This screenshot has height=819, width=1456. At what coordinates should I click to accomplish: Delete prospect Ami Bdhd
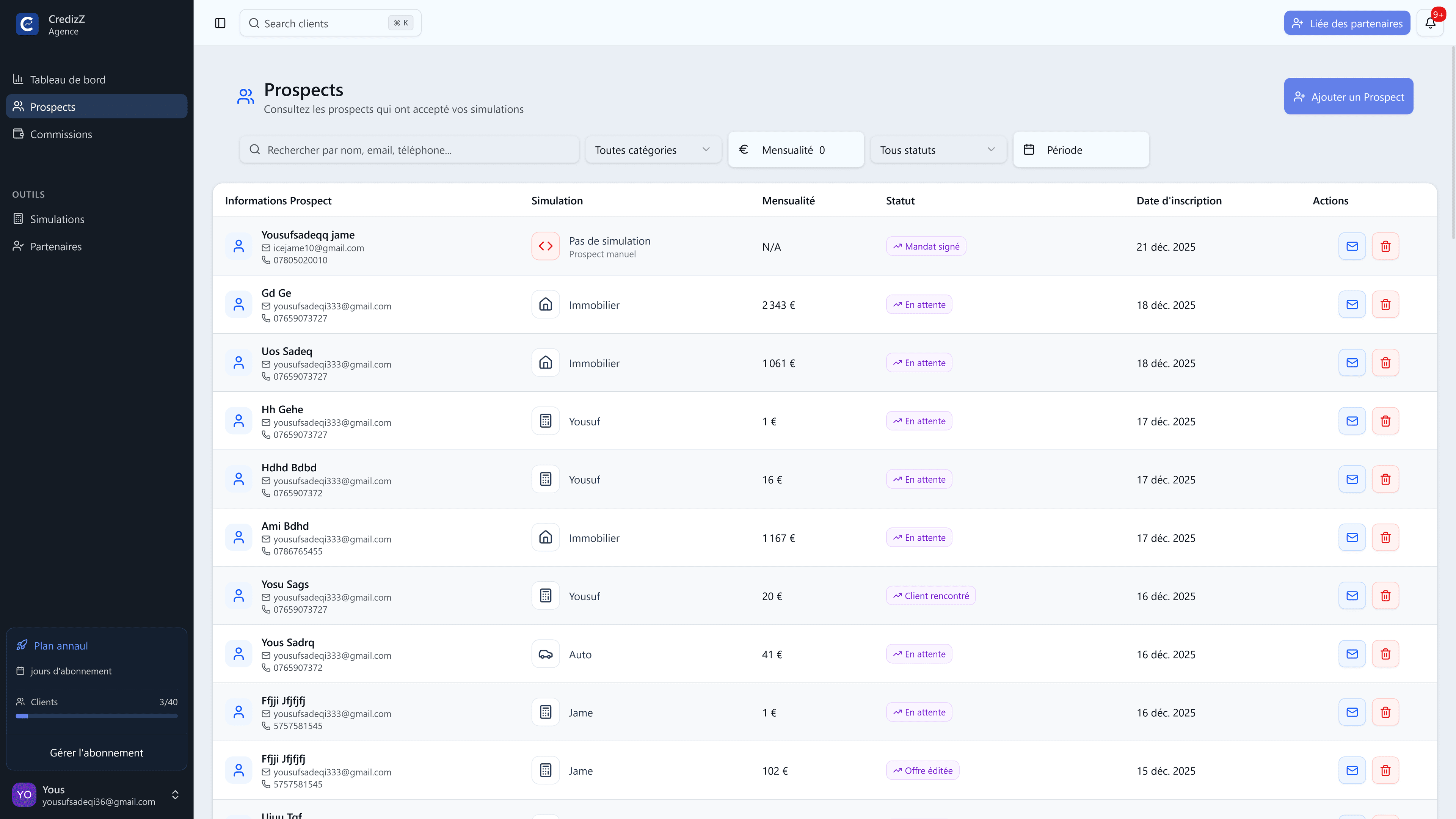pos(1385,538)
